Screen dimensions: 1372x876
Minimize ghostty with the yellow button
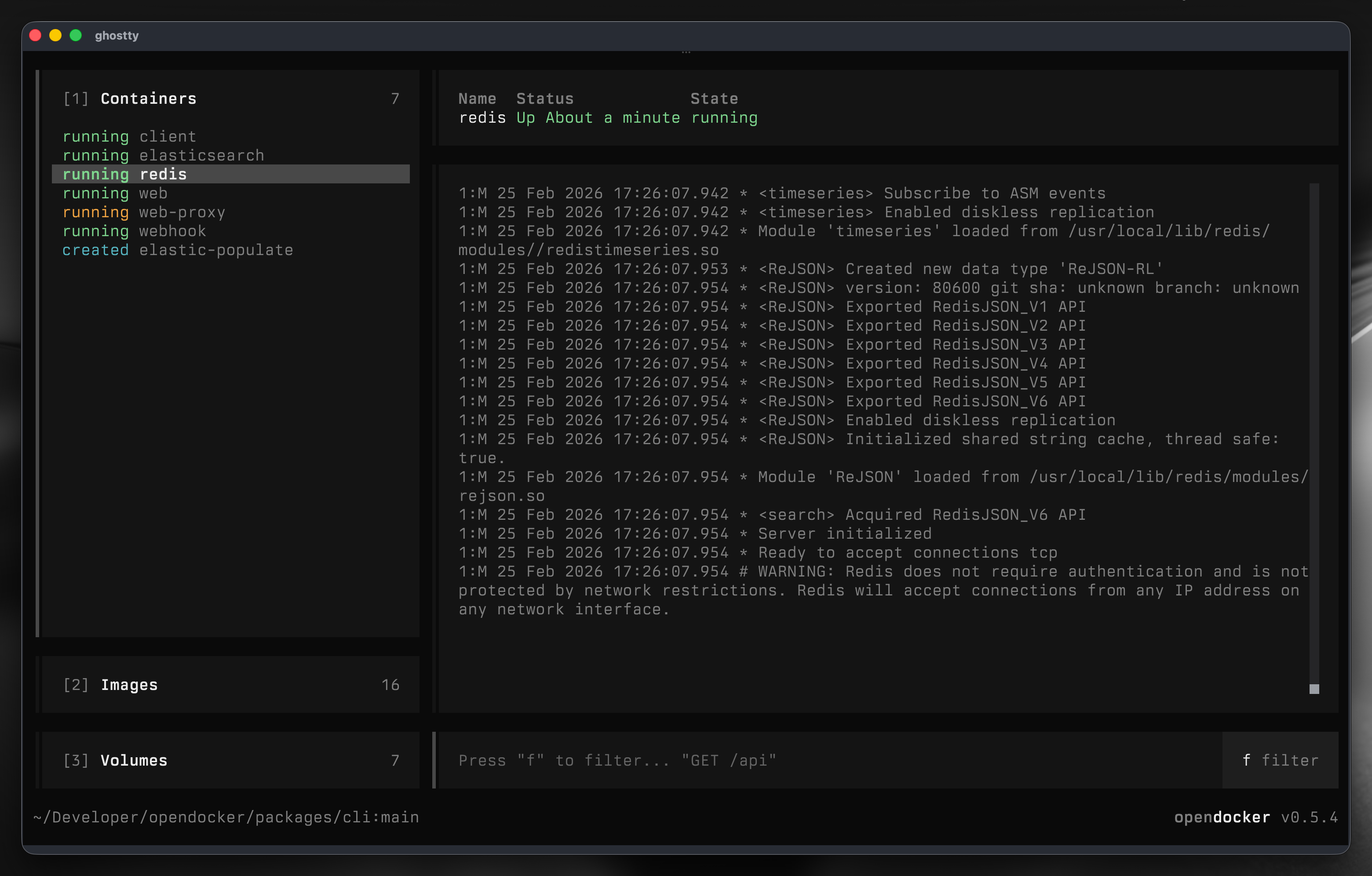pyautogui.click(x=55, y=35)
